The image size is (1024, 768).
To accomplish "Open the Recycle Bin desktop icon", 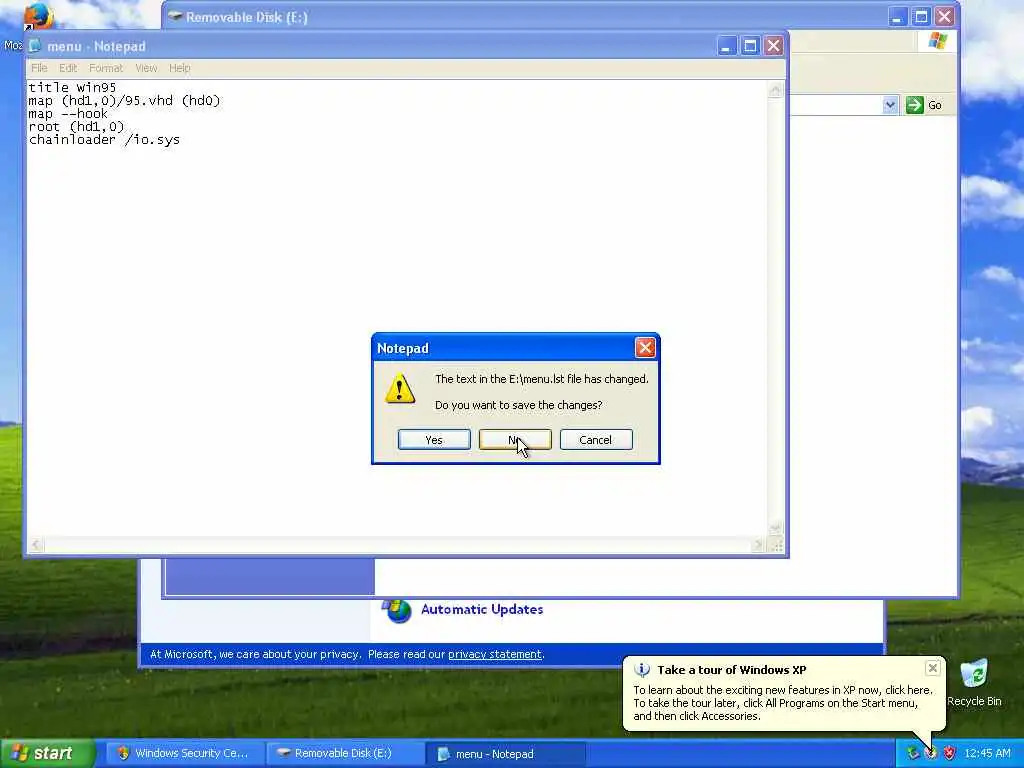I will click(974, 682).
